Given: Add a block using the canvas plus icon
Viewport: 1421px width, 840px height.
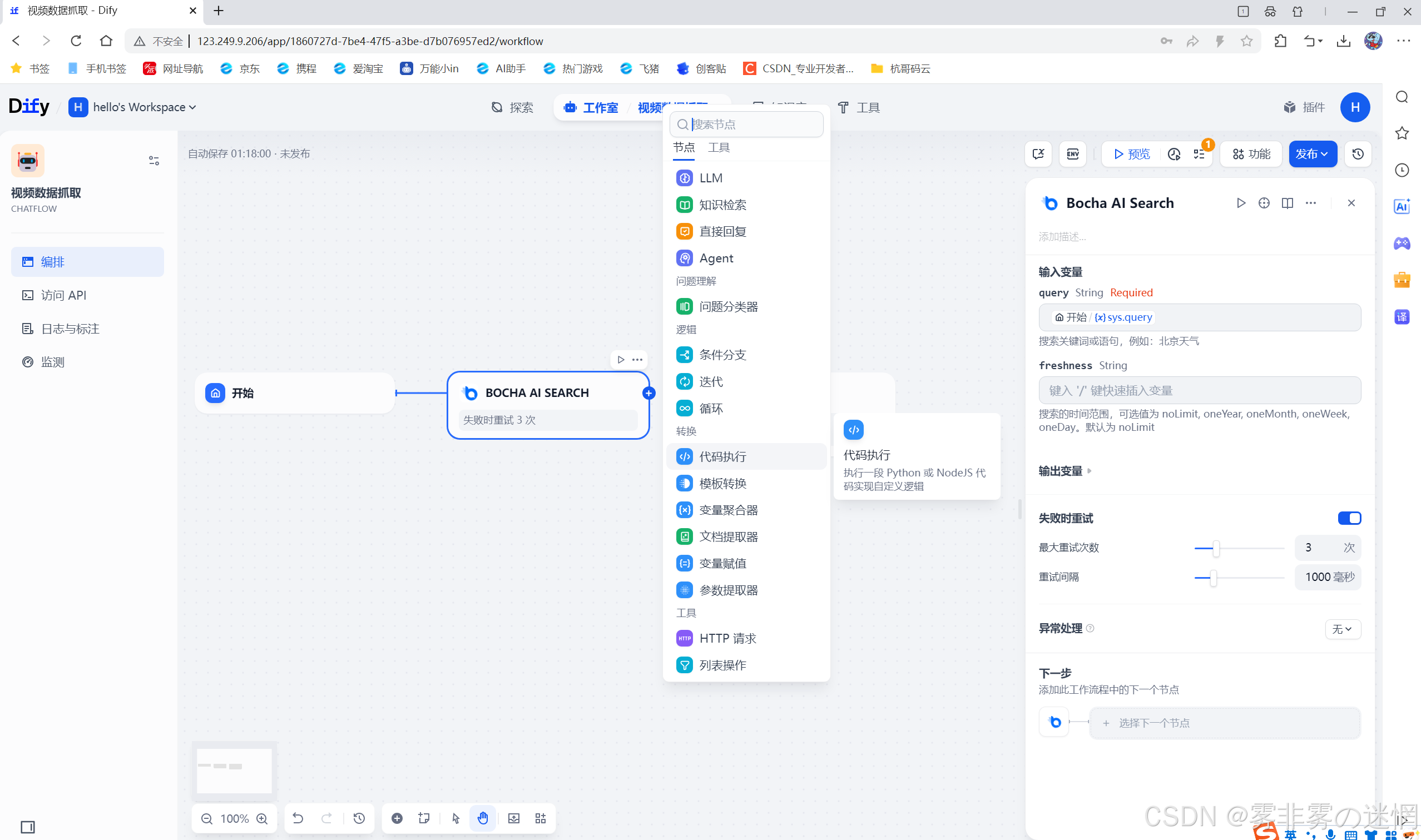Looking at the screenshot, I should click(x=397, y=818).
